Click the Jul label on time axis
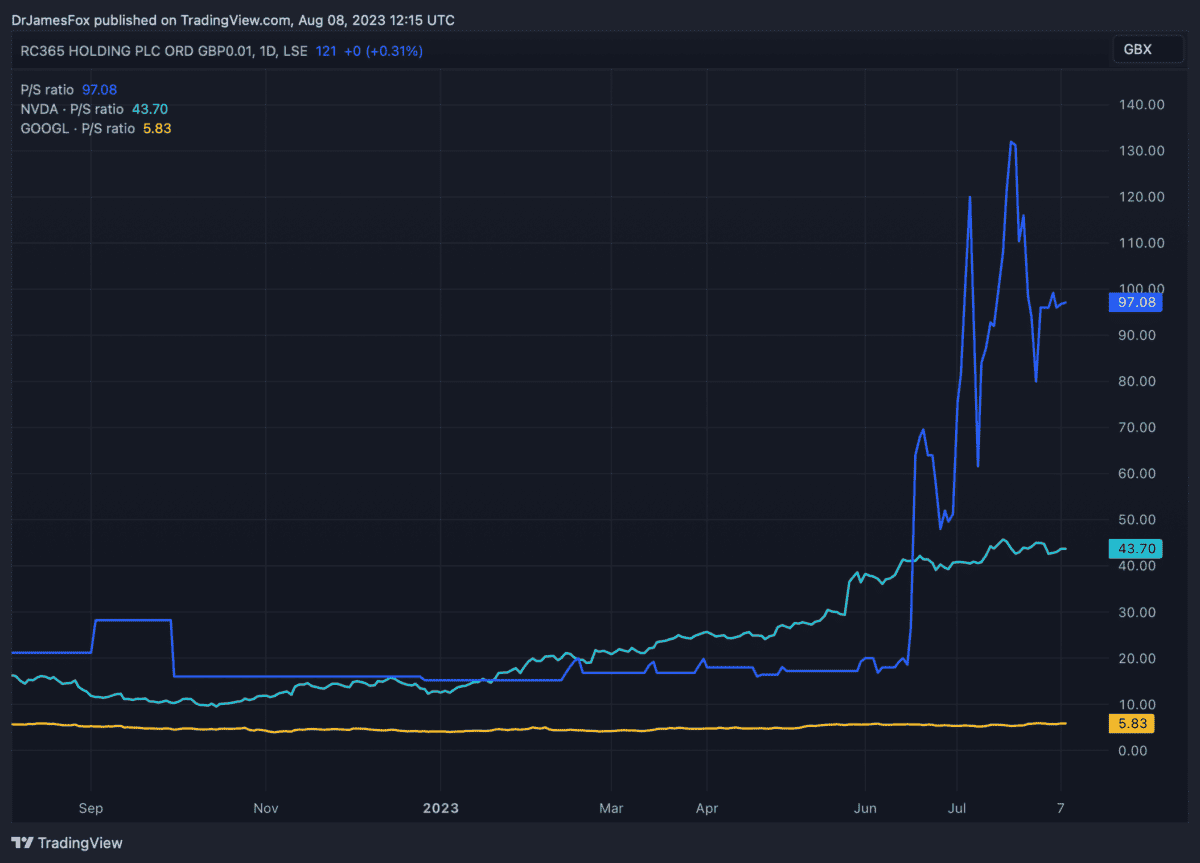 pos(956,806)
